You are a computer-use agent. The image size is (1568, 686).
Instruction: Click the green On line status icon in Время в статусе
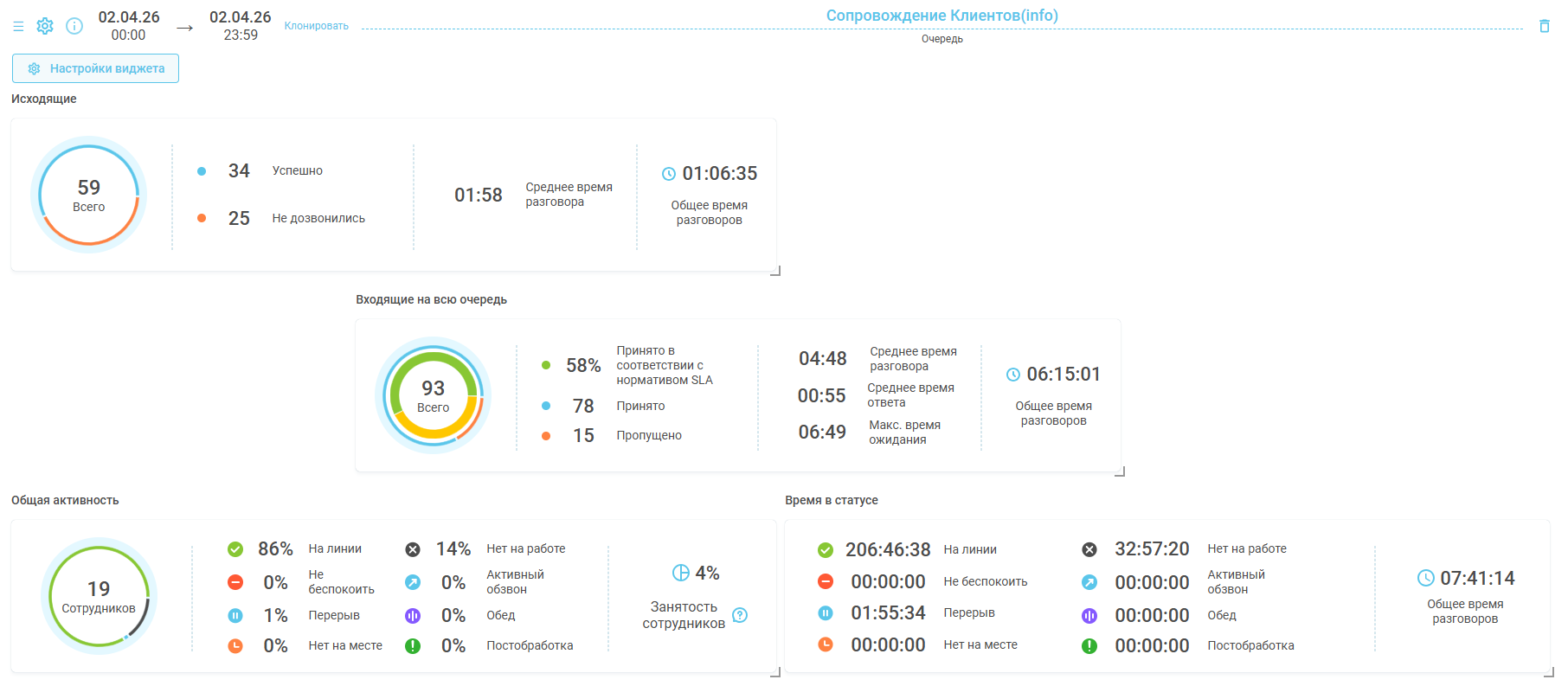pos(826,550)
